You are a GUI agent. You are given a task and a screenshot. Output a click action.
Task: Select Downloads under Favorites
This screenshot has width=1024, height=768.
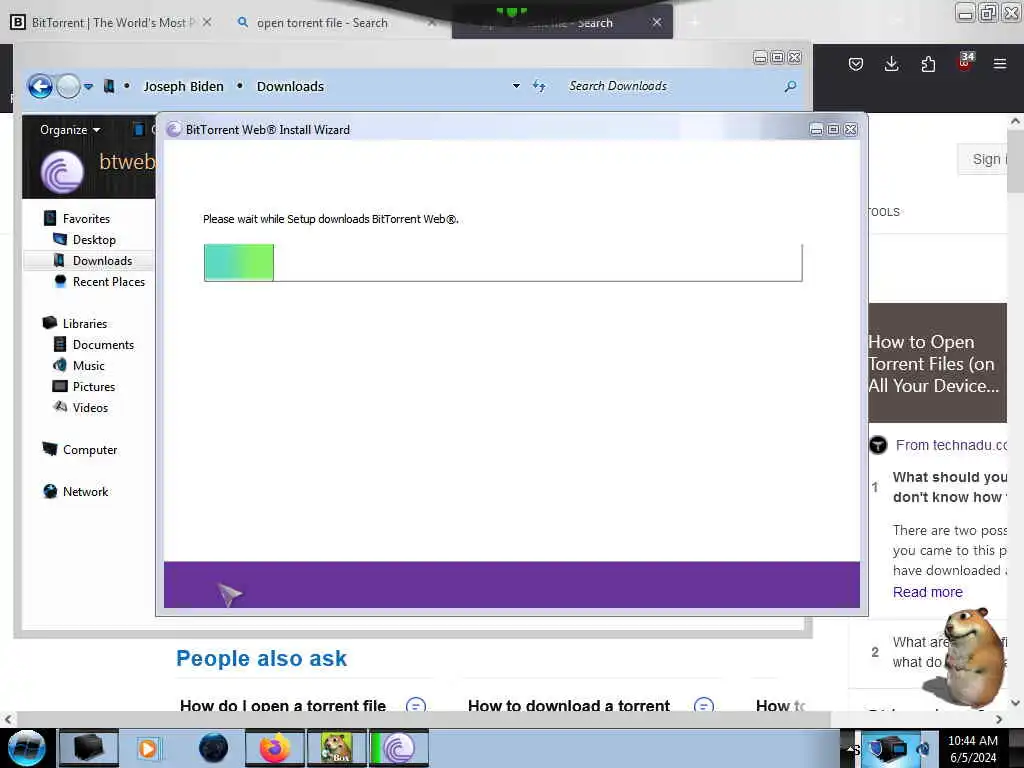coord(102,261)
